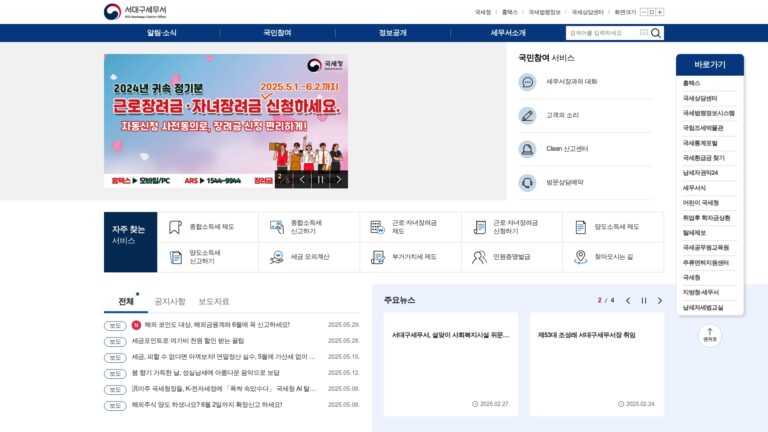
Task: Open news article about 해외 코인
Action: click(217, 325)
